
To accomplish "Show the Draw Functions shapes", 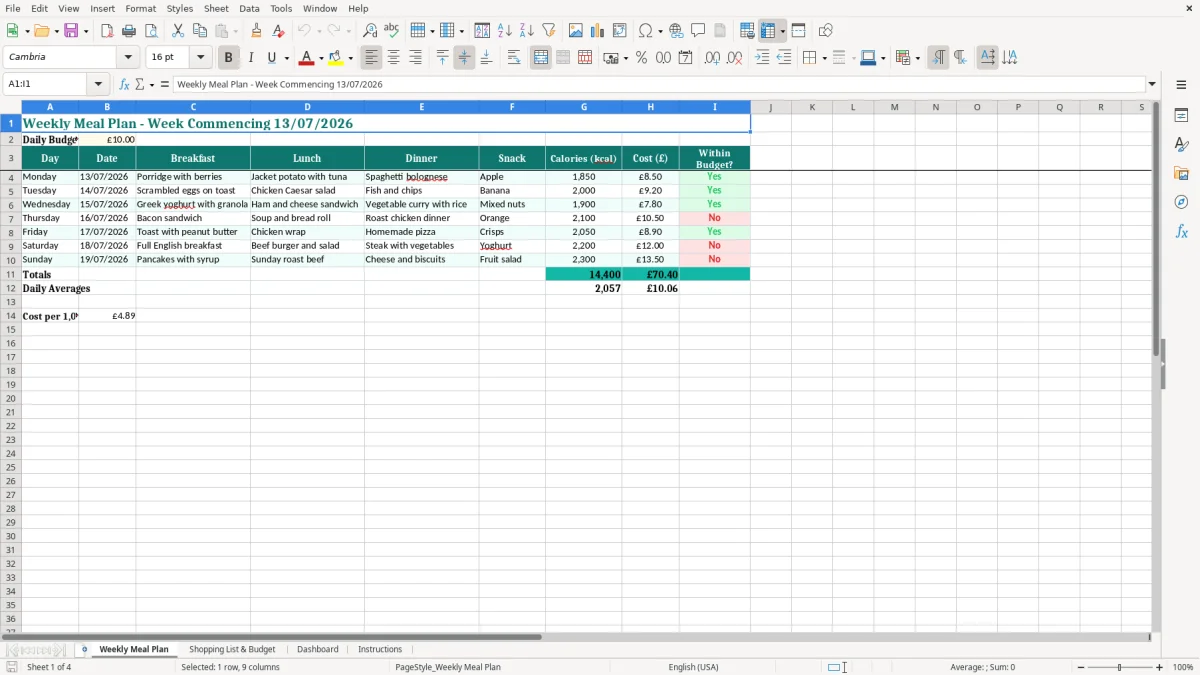I will [826, 31].
